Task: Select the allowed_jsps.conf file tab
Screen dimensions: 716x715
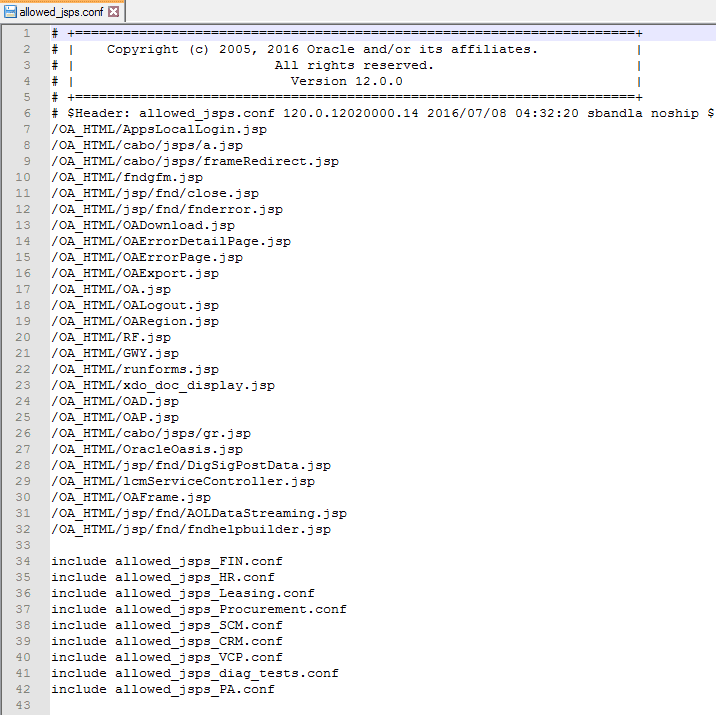Action: 62,11
